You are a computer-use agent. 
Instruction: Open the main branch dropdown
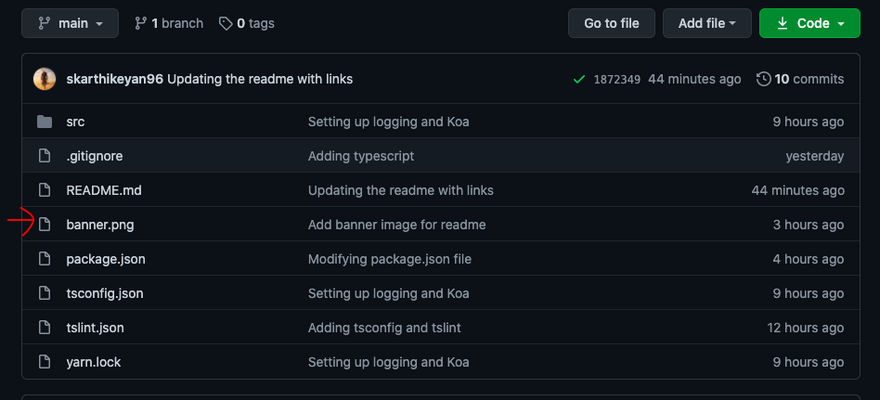(70, 23)
